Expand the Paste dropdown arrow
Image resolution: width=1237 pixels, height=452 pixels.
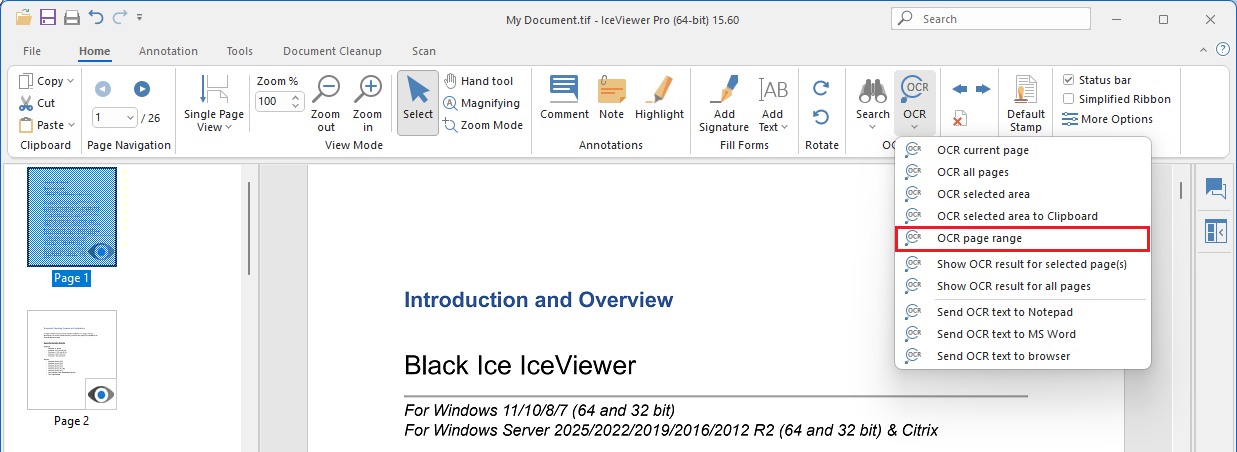click(x=71, y=125)
